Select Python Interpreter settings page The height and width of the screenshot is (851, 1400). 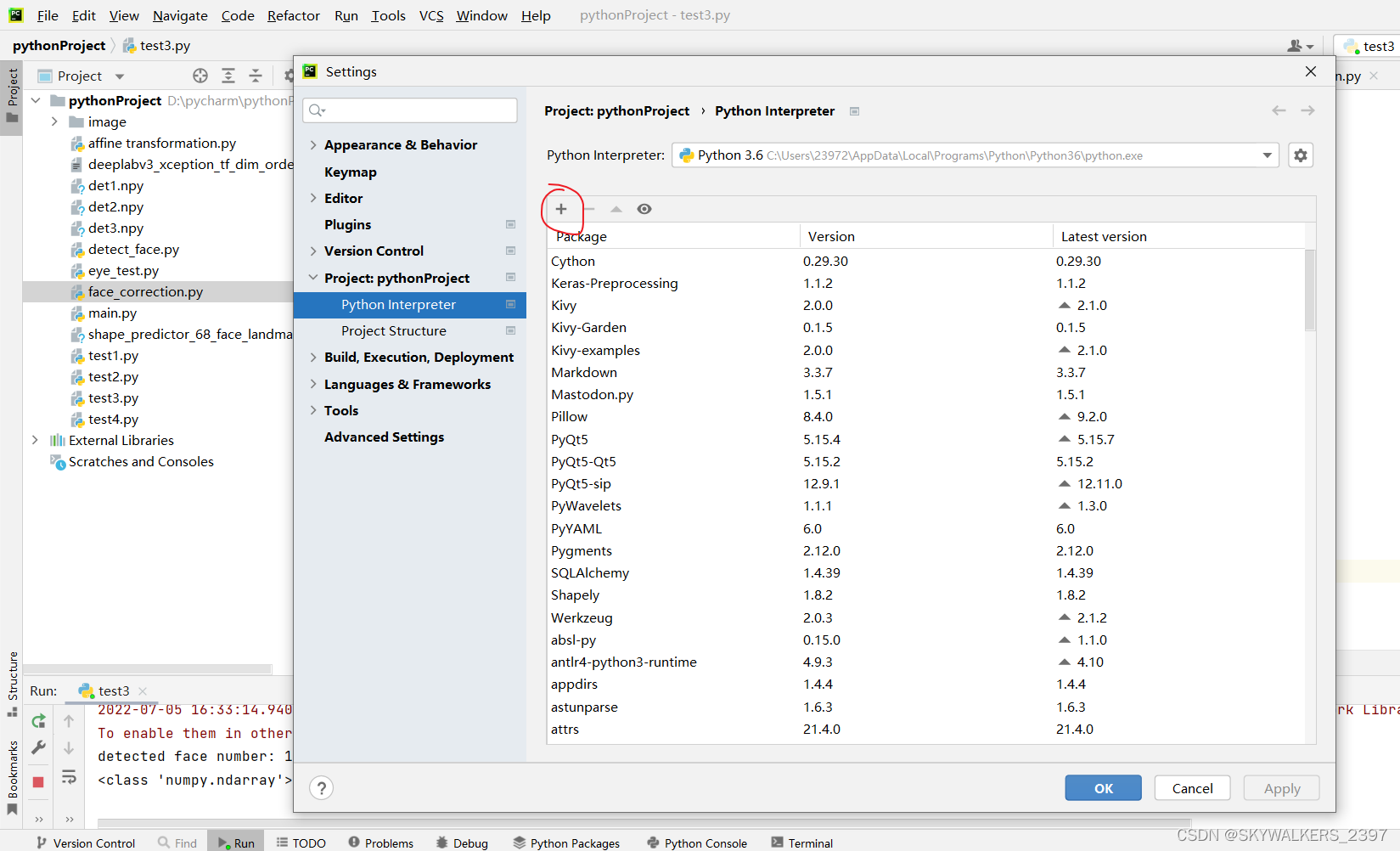click(x=410, y=305)
